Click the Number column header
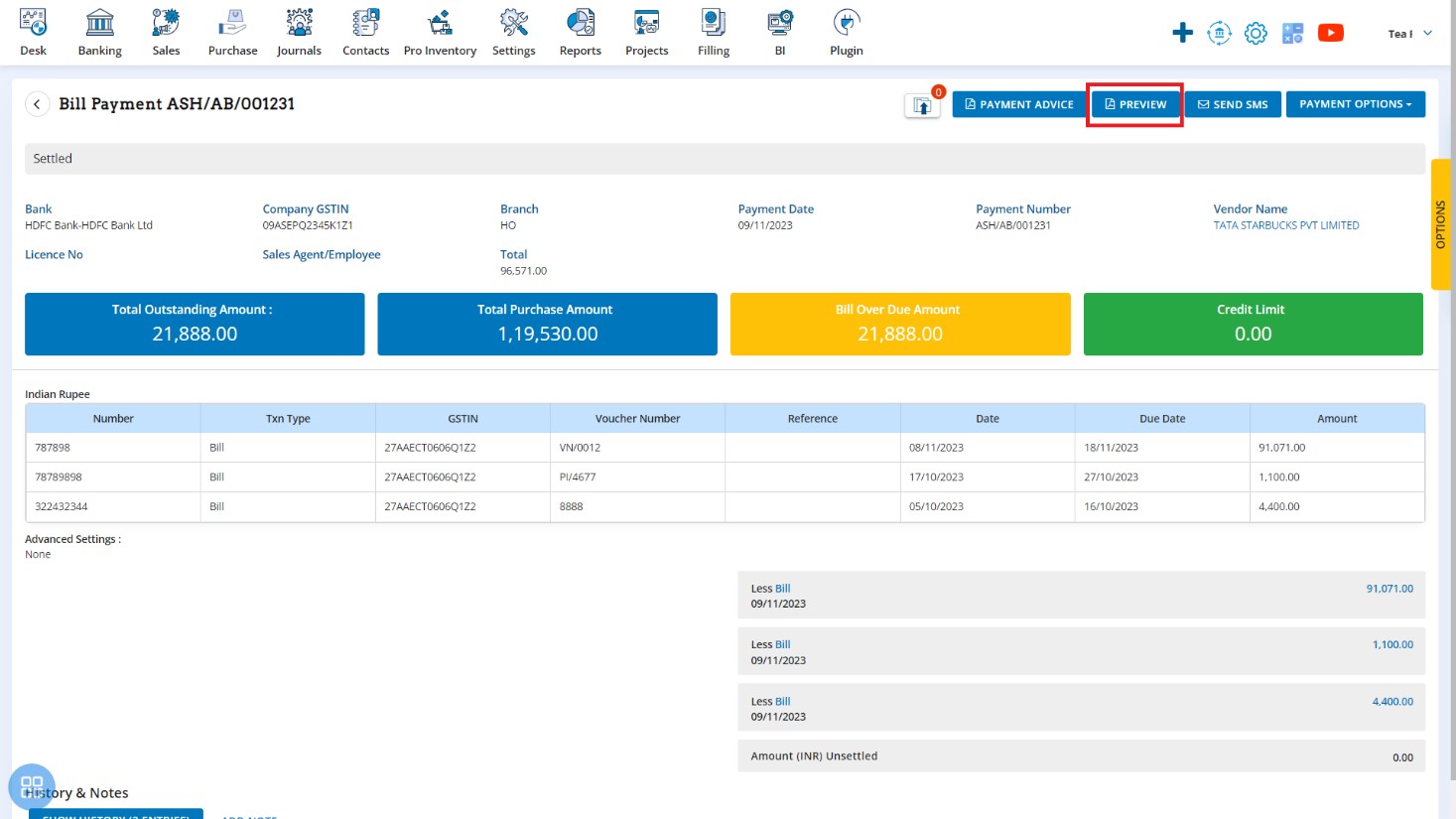 [x=113, y=418]
